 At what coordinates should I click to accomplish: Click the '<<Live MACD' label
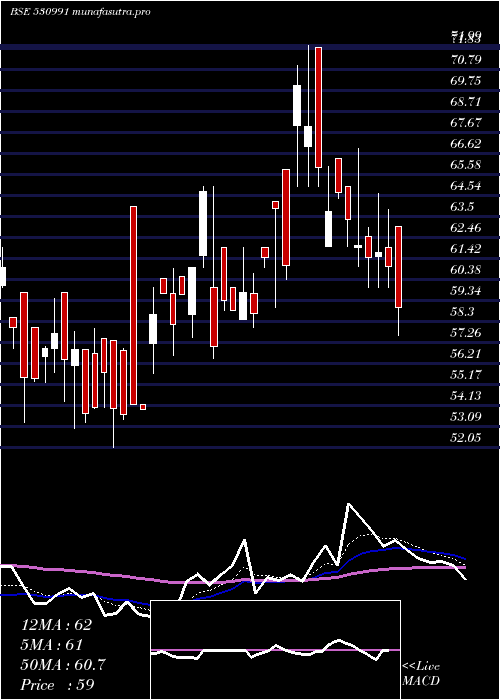(x=421, y=674)
